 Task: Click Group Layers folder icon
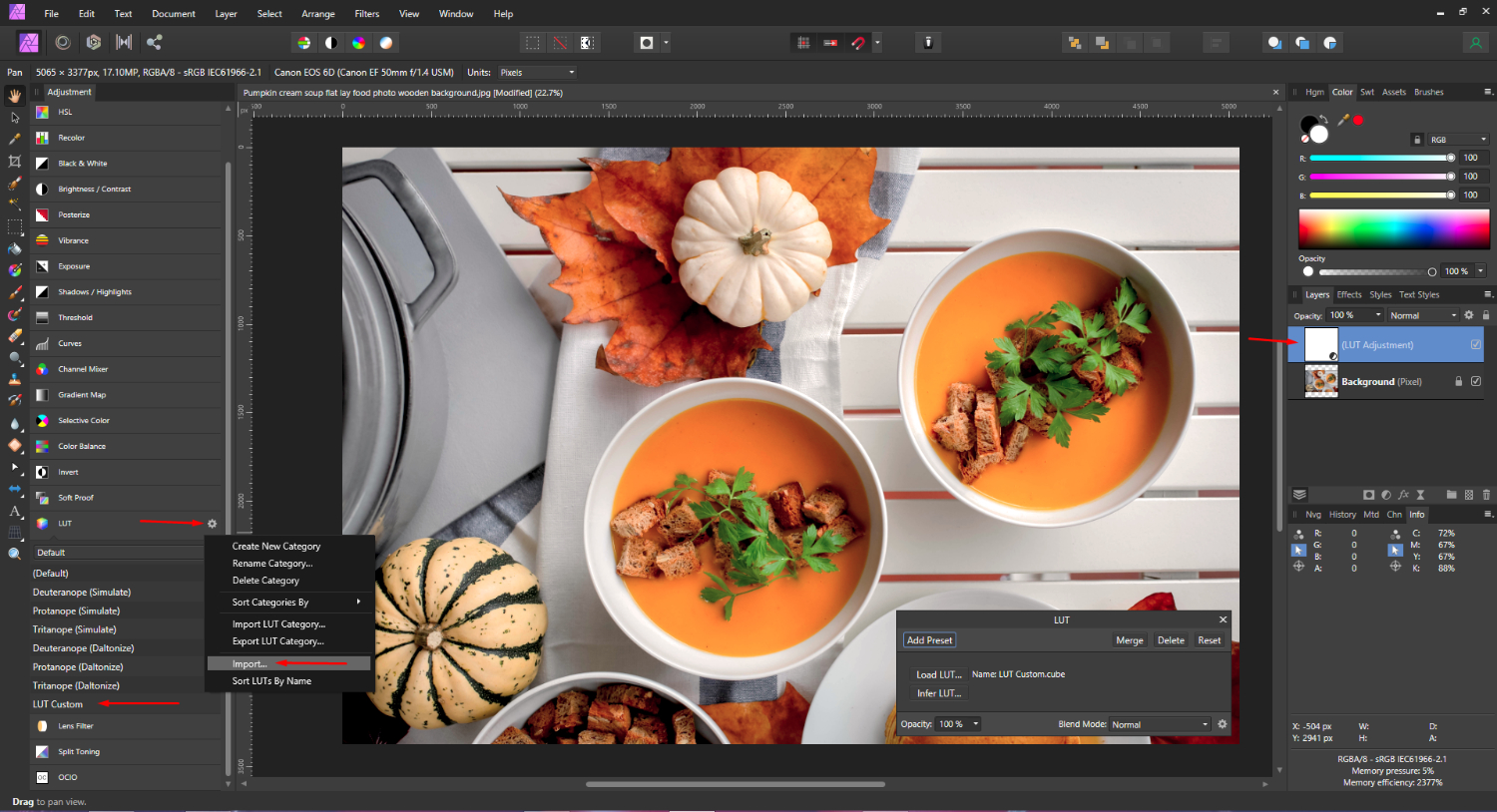tap(1452, 495)
